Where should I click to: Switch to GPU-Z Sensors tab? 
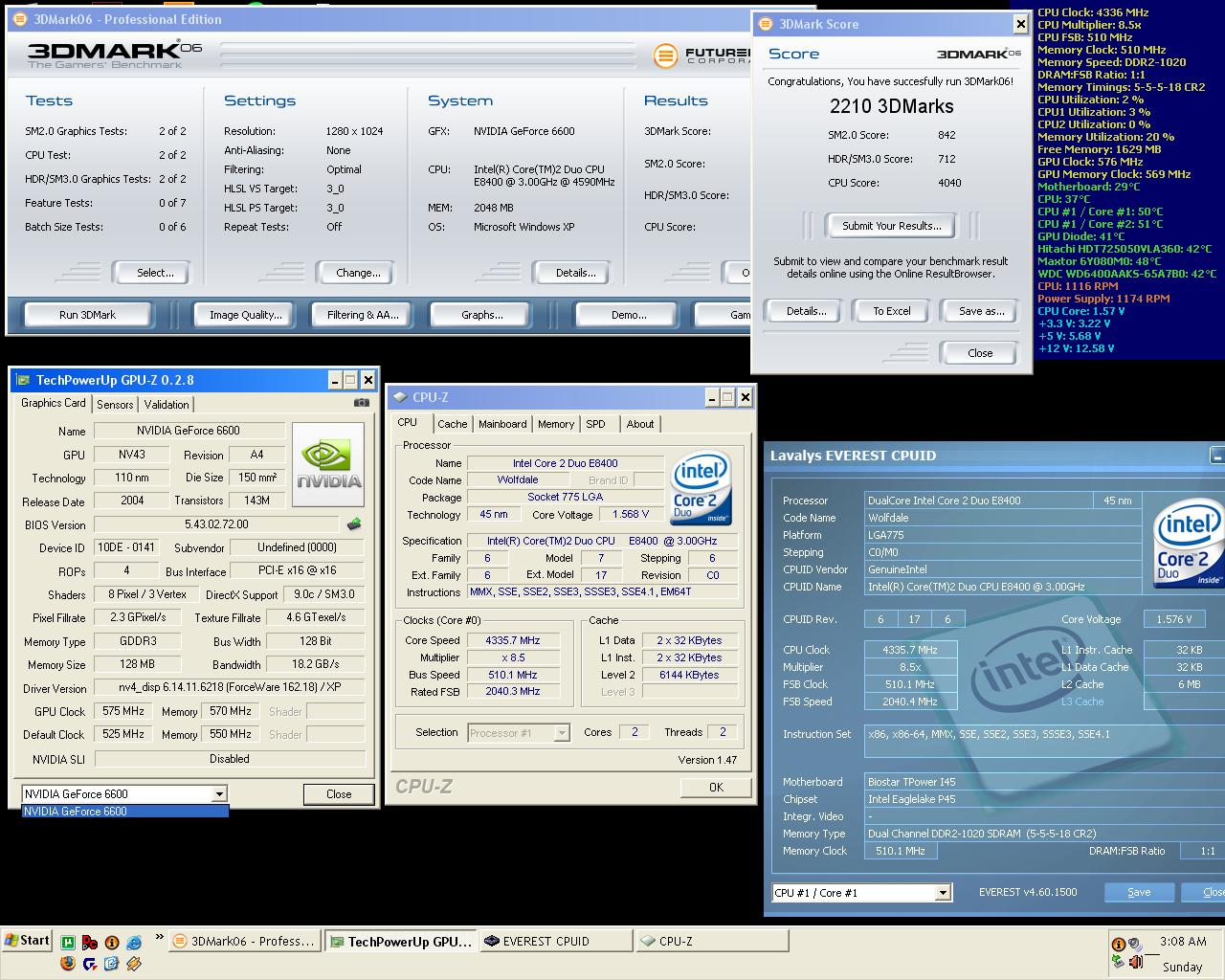[115, 405]
